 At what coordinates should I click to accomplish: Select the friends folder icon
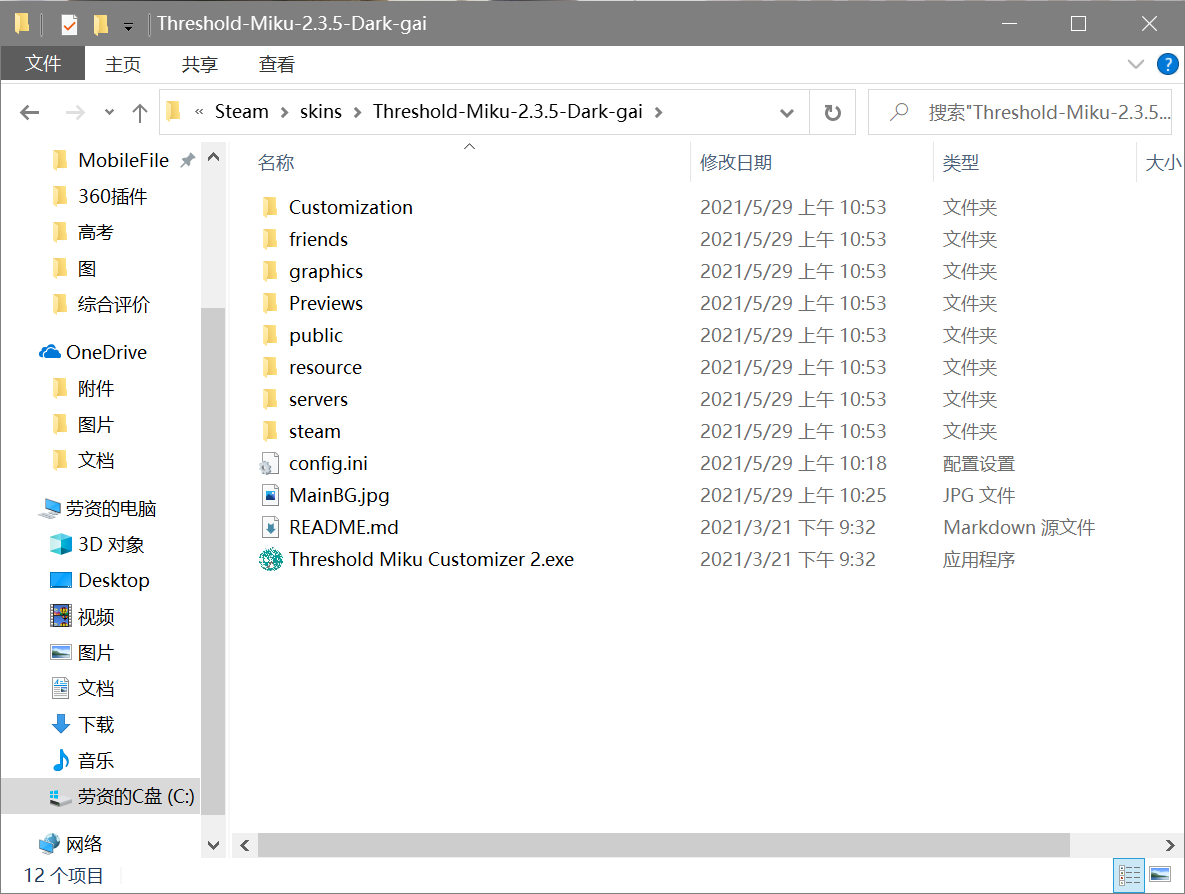click(x=270, y=239)
